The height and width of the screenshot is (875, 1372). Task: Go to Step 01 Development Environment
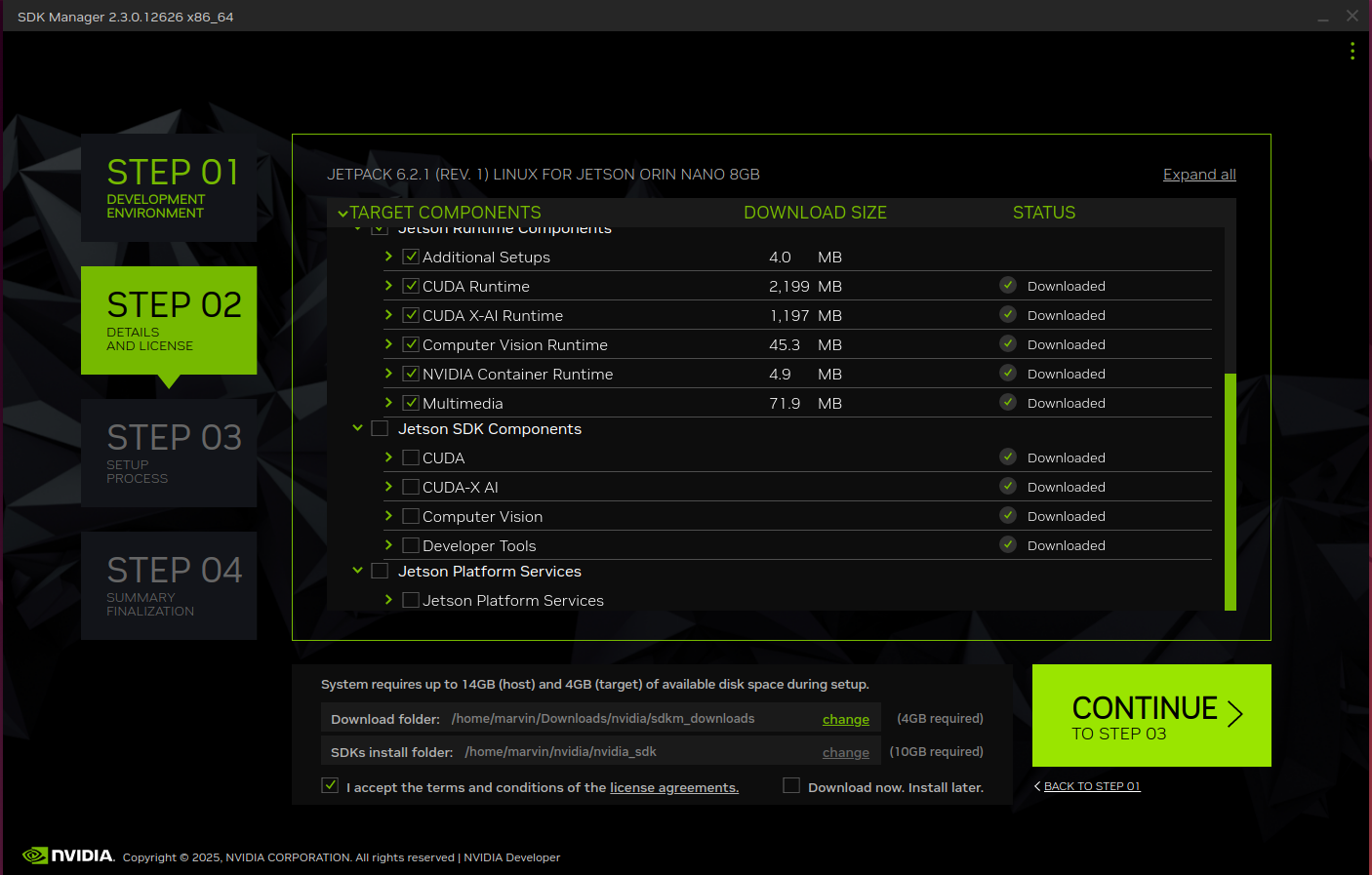(169, 187)
